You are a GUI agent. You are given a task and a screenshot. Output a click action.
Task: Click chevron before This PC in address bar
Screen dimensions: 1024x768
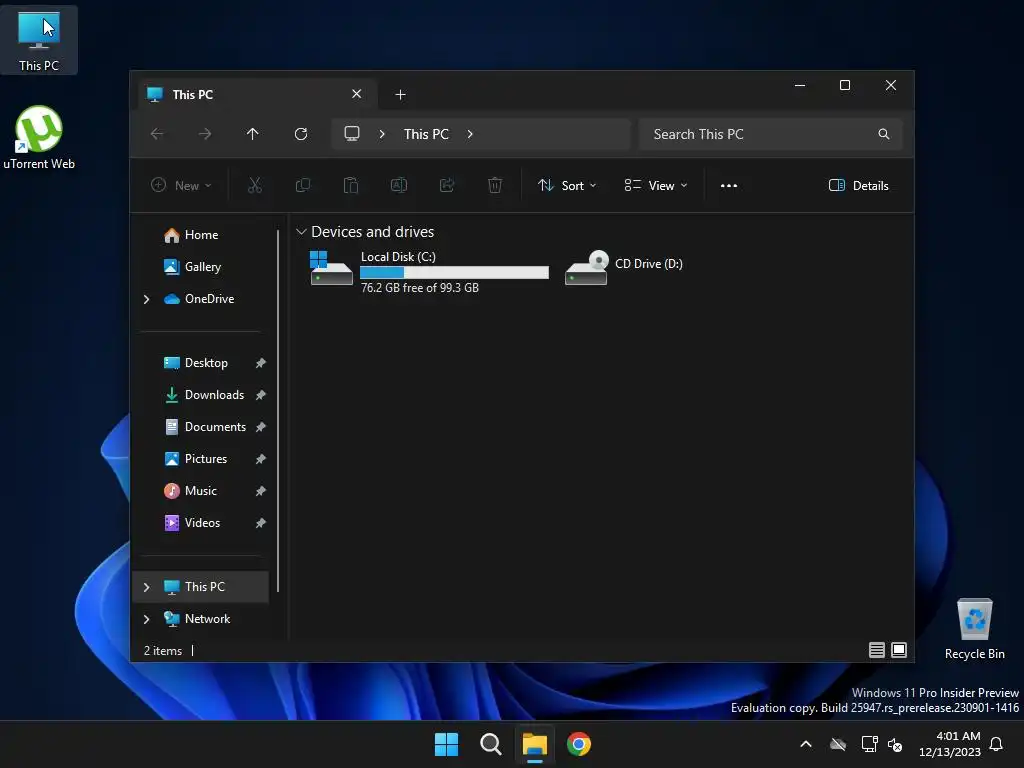(x=382, y=134)
